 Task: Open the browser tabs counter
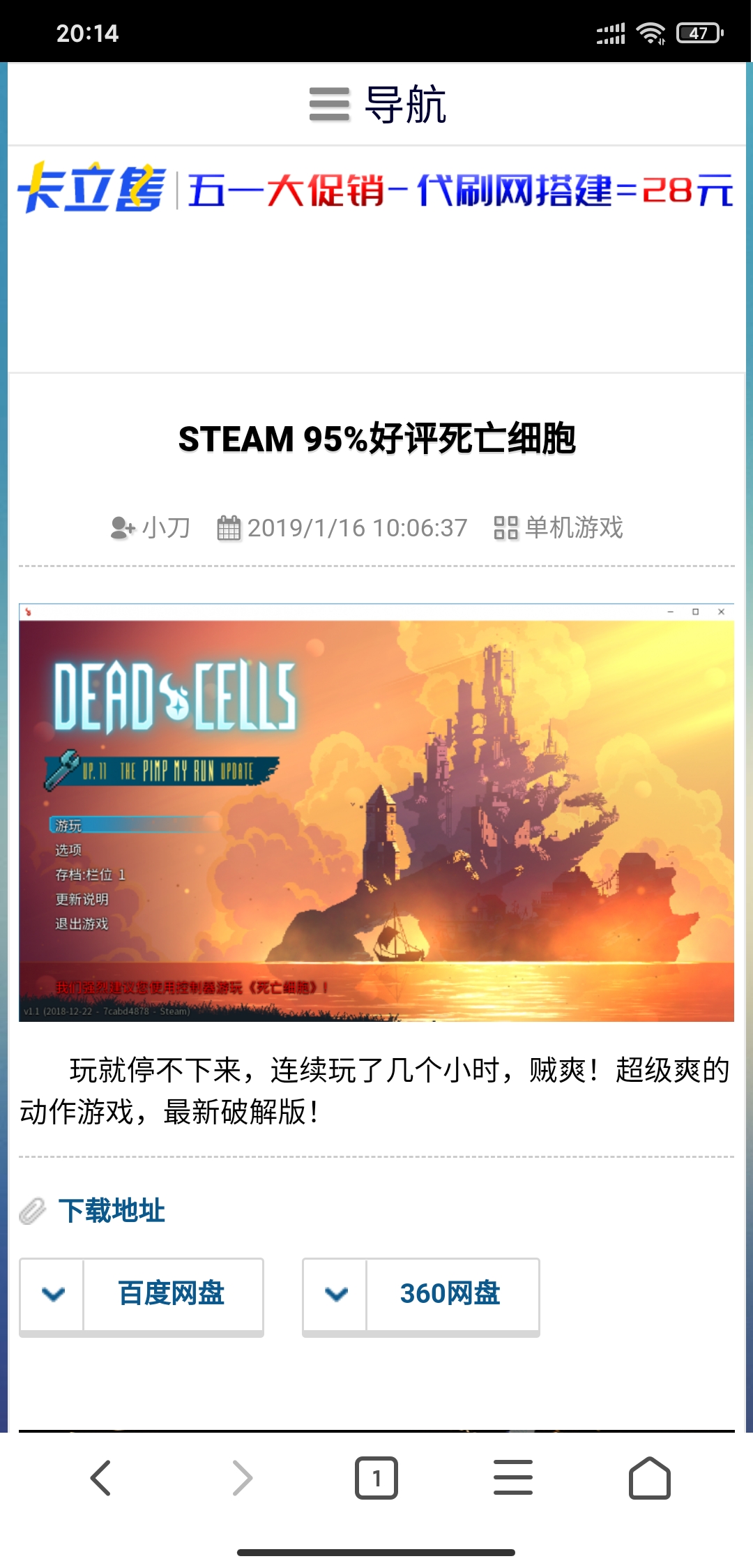click(x=376, y=1477)
